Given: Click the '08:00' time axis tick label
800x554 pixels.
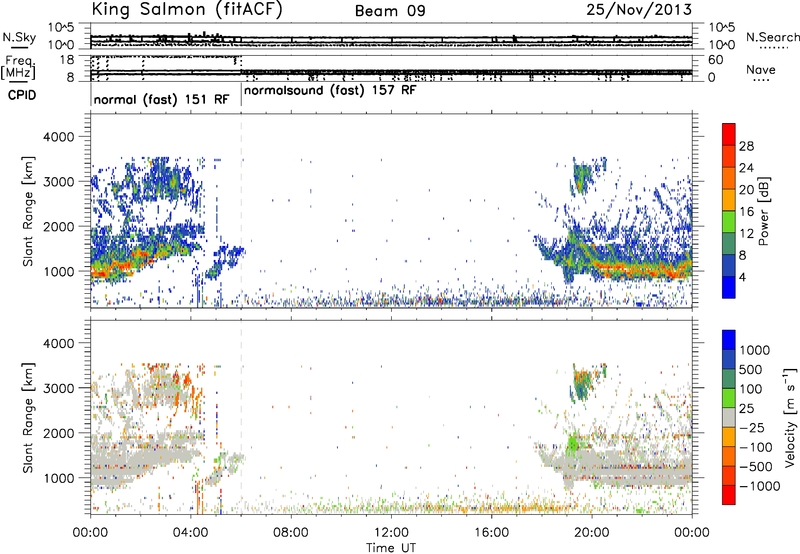Looking at the screenshot, I should coord(291,533).
